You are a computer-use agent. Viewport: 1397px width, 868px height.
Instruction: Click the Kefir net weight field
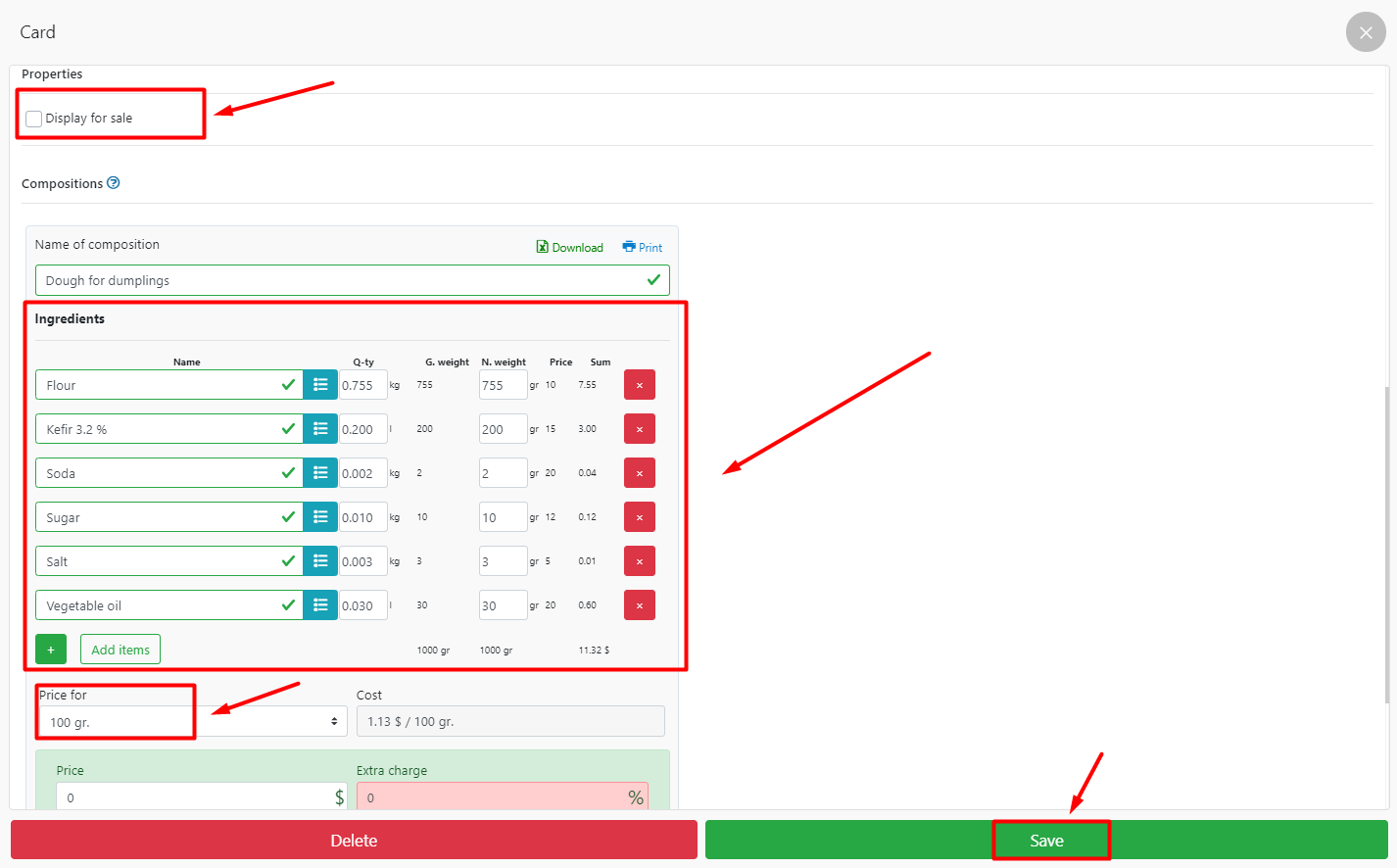click(503, 429)
